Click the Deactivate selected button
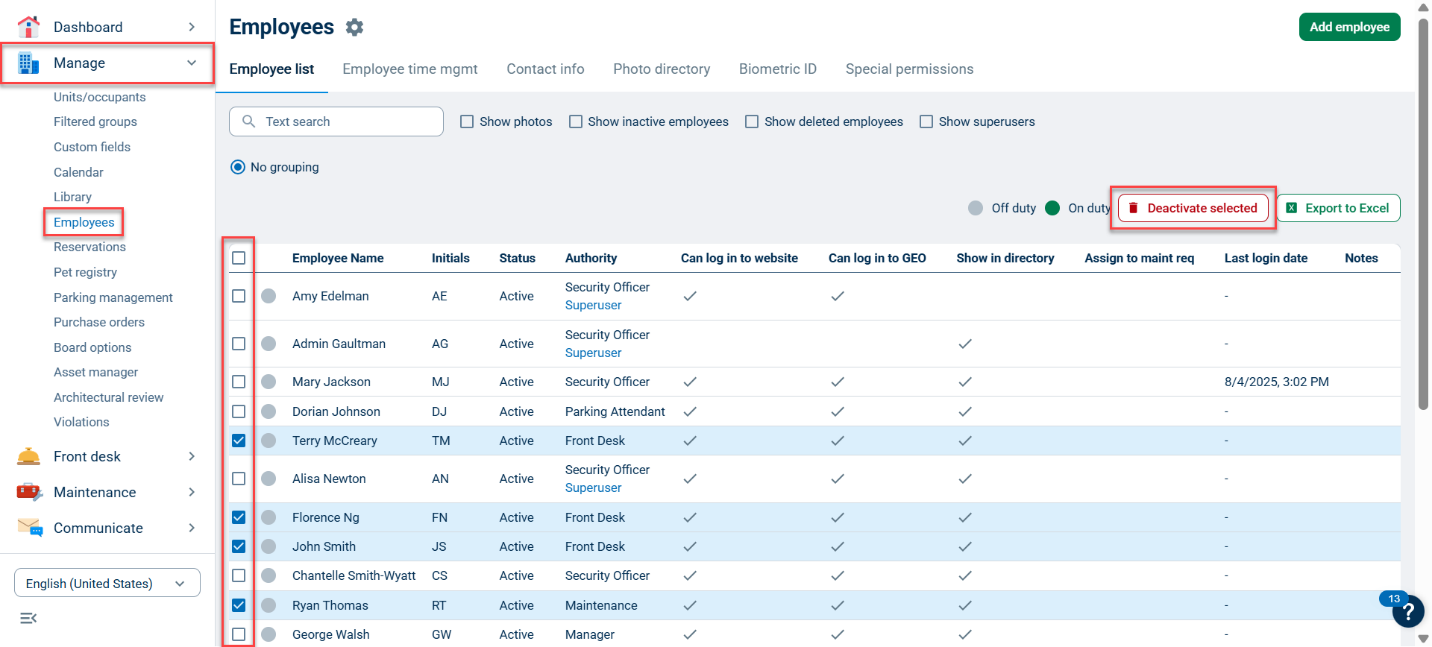 1193,208
